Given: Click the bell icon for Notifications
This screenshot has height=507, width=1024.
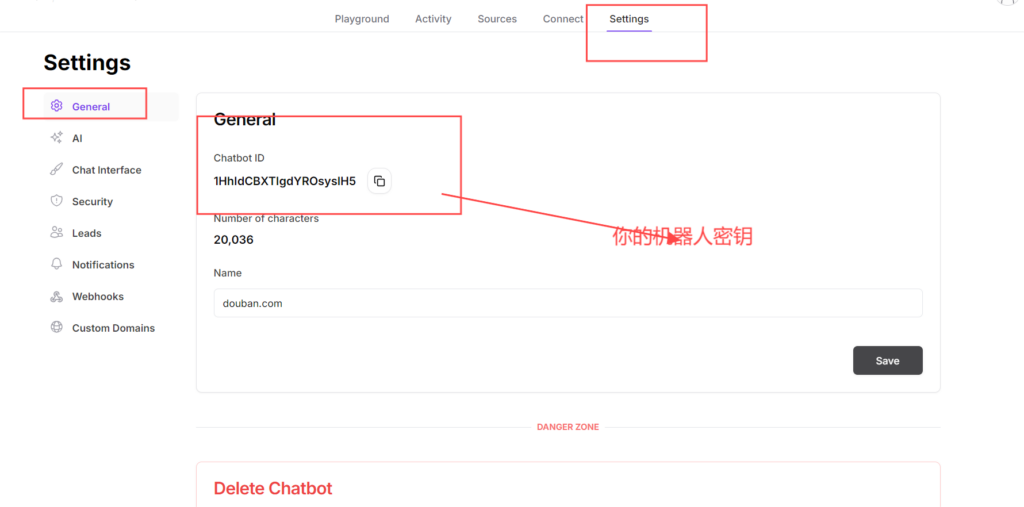Looking at the screenshot, I should pos(57,265).
